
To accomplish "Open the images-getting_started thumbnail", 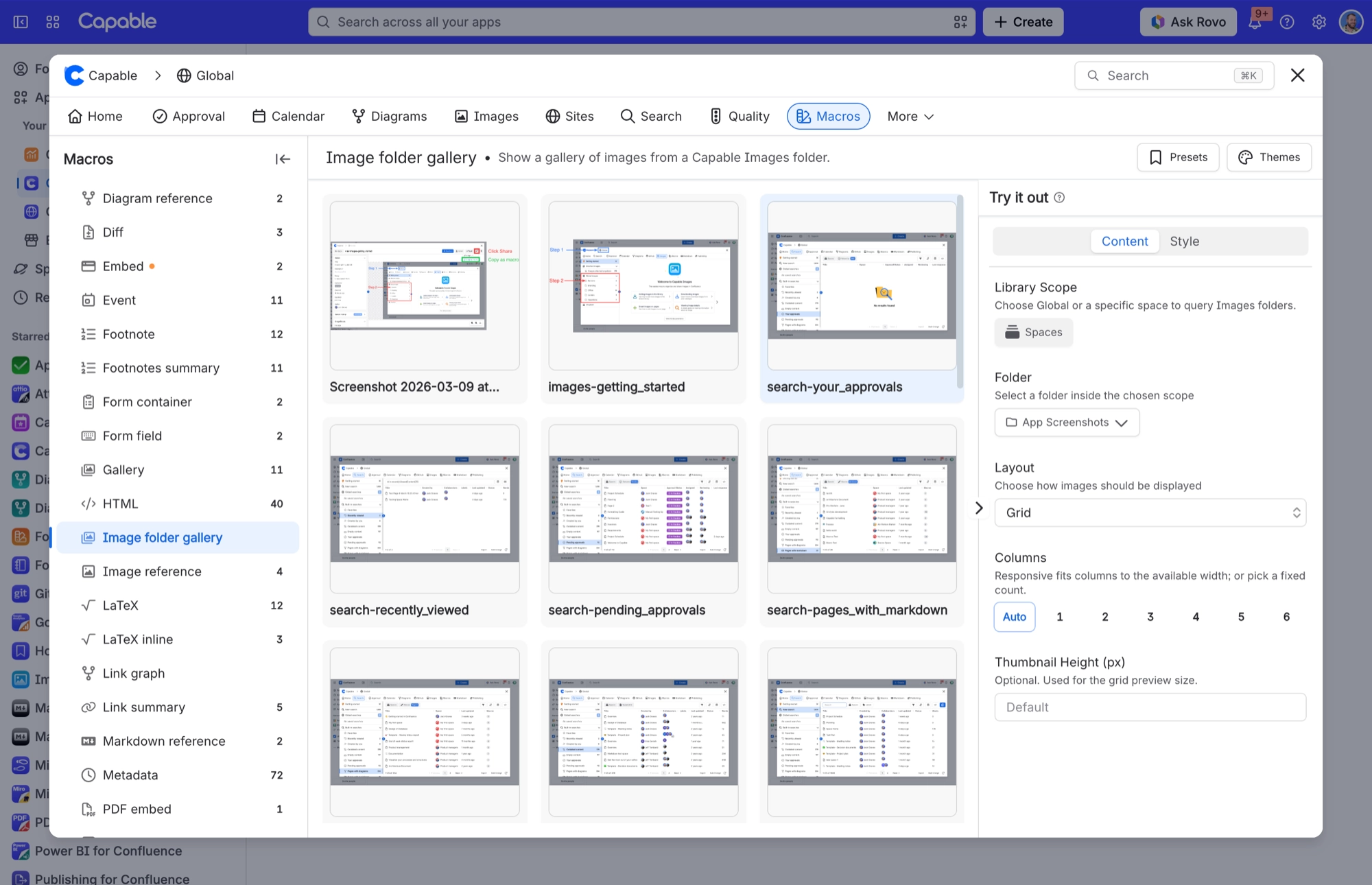I will click(643, 285).
